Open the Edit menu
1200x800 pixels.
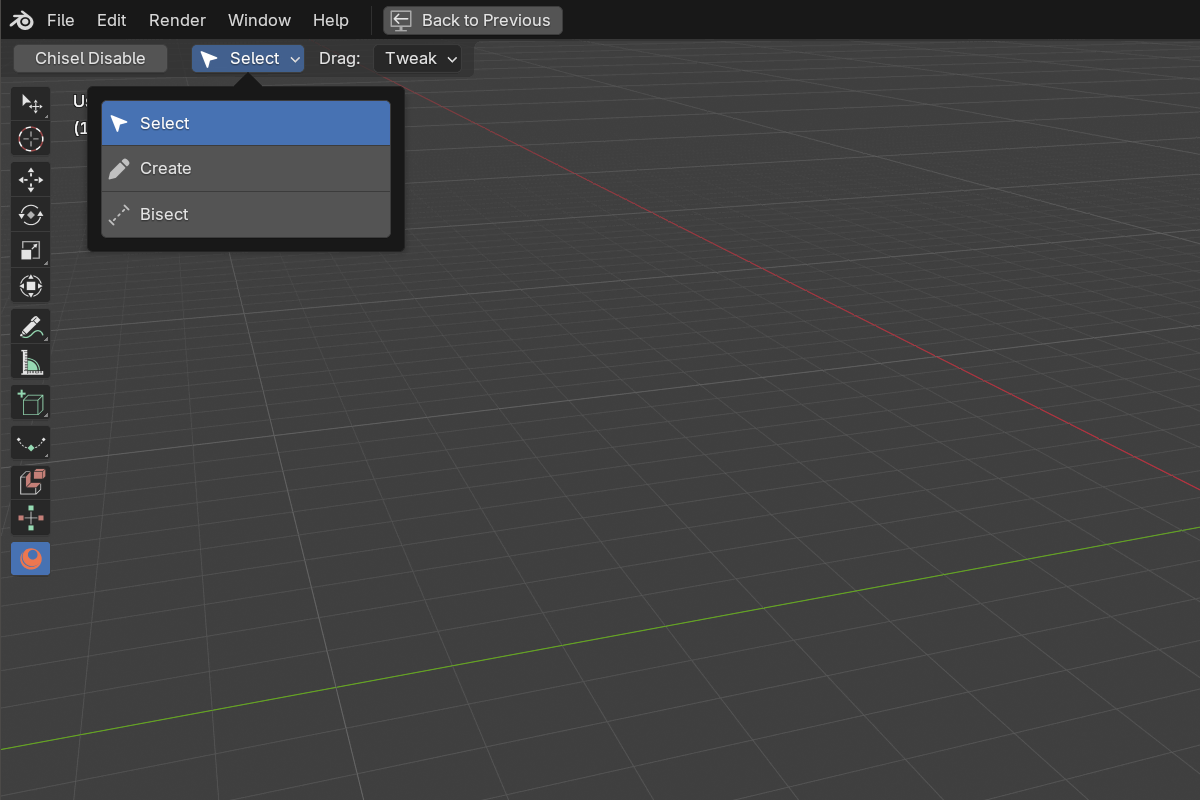pyautogui.click(x=112, y=20)
